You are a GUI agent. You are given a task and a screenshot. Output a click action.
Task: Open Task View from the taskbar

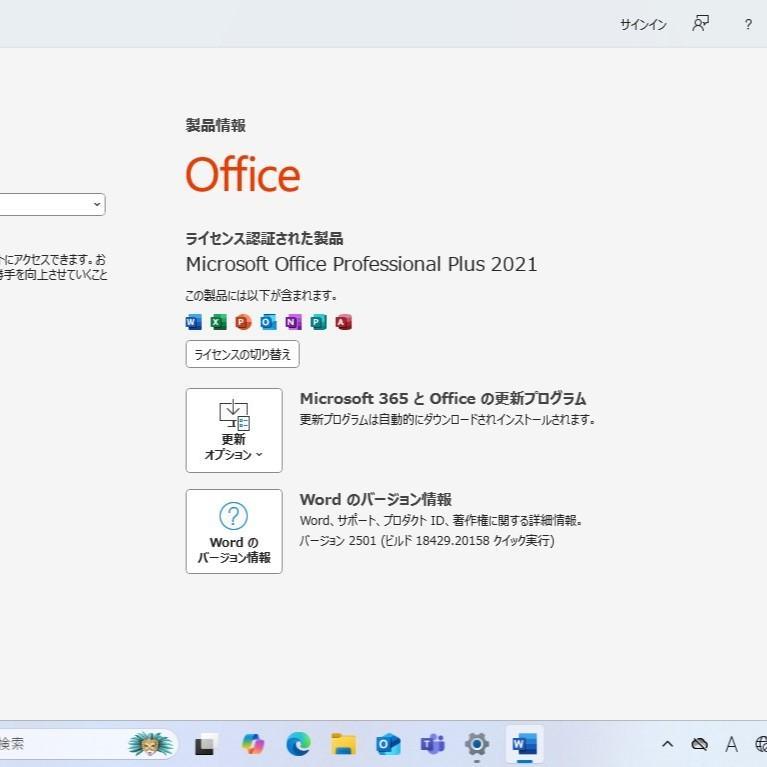click(x=204, y=745)
